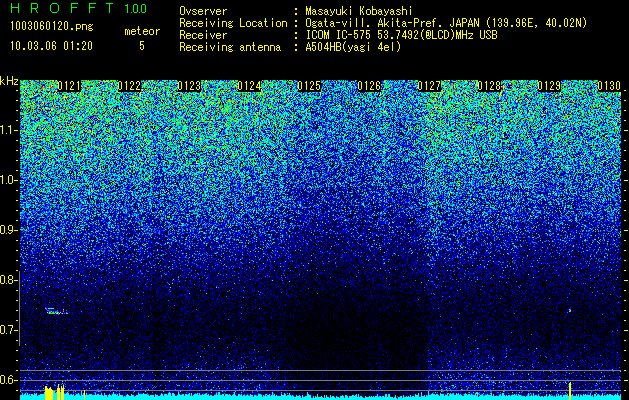Viewport: 629px width, 400px height.
Task: Click the 0121 time marker
Action: pyautogui.click(x=69, y=86)
